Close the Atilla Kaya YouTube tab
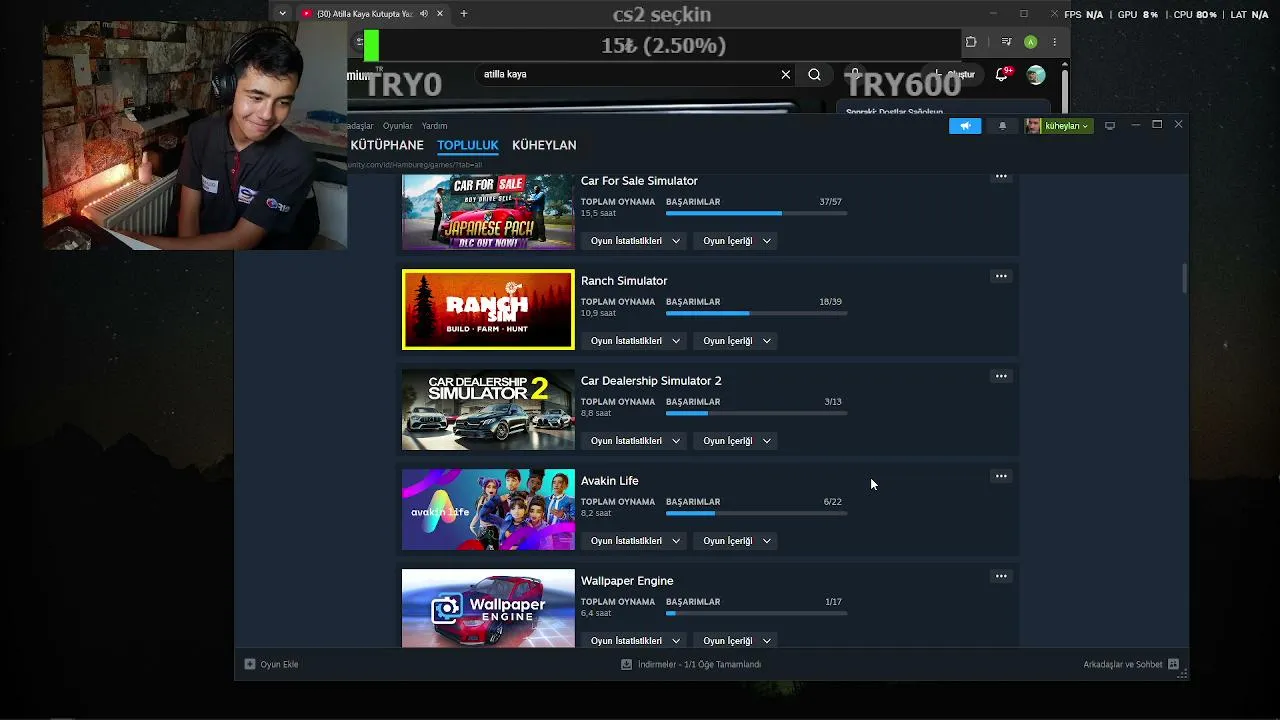 [x=440, y=14]
